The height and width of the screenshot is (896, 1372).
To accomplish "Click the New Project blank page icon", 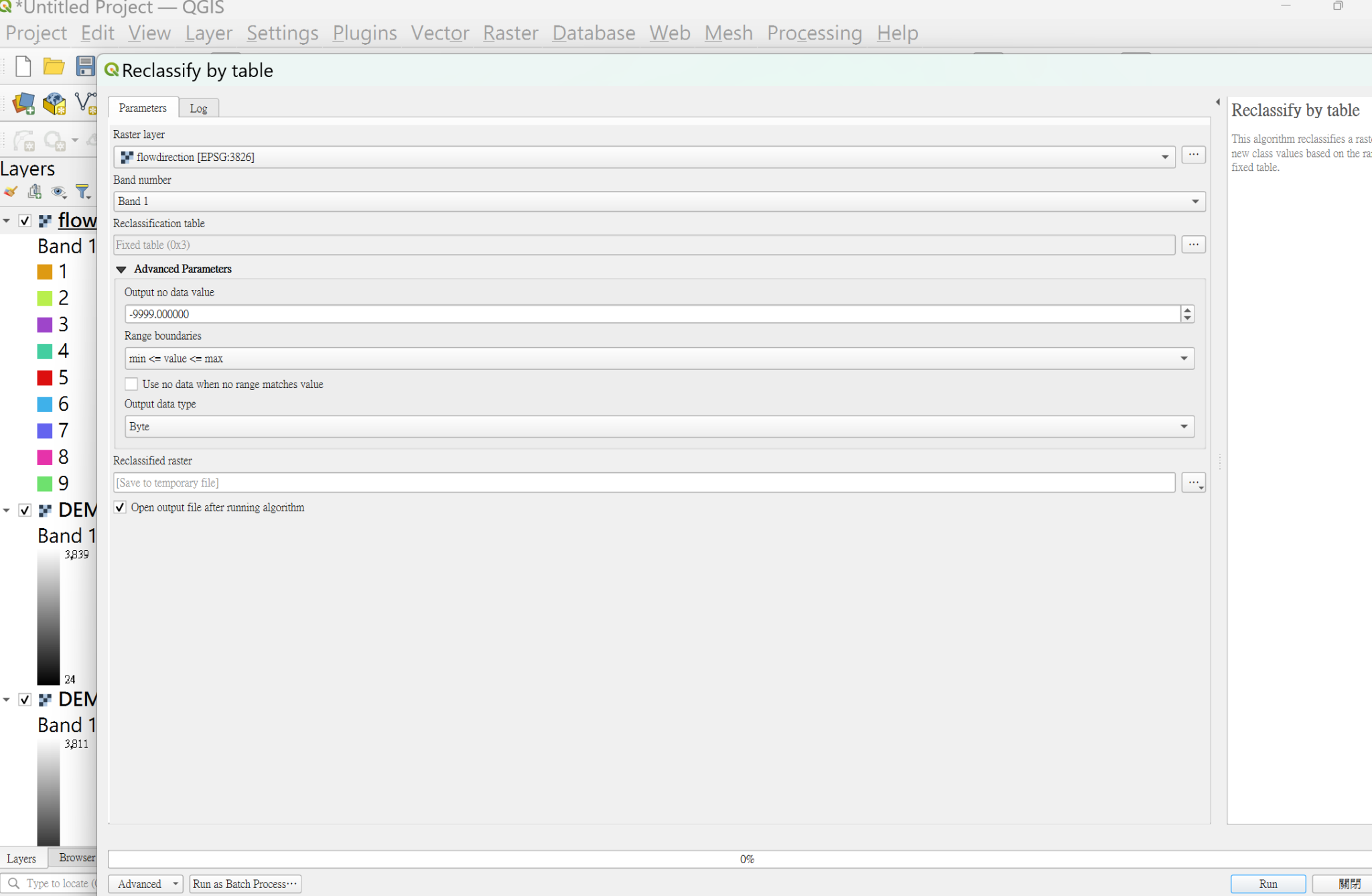I will (x=23, y=66).
